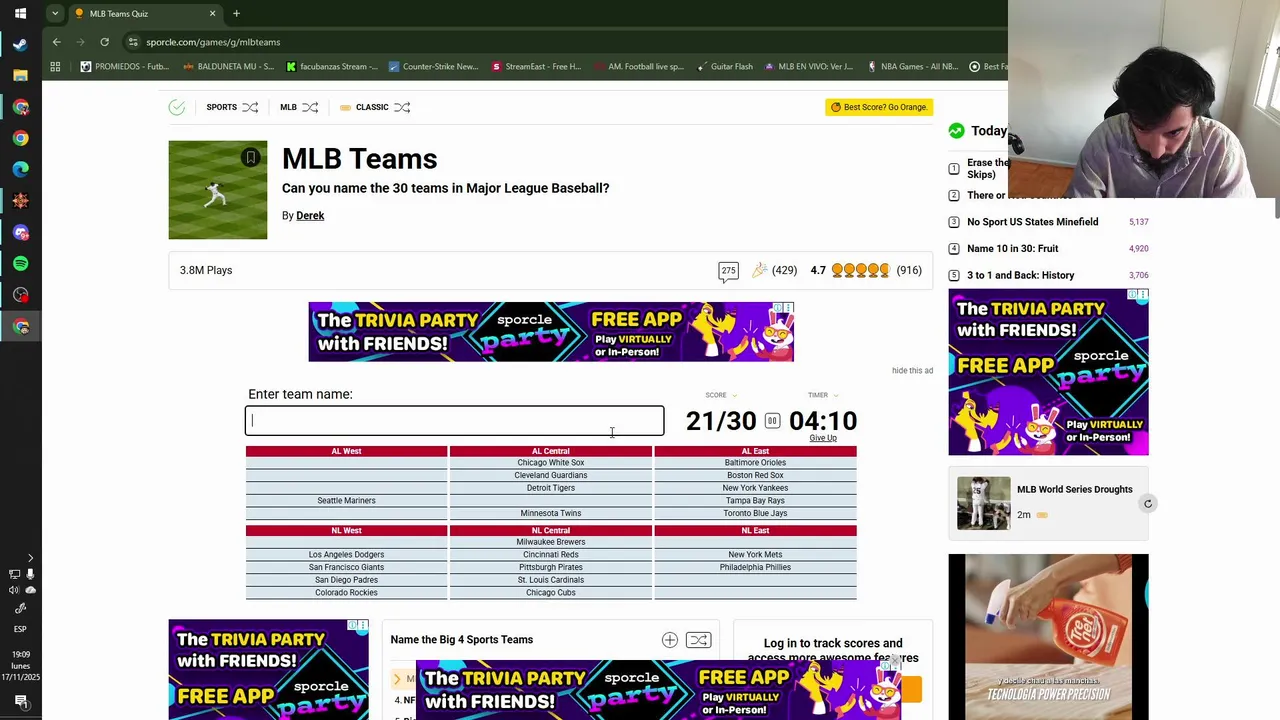Image resolution: width=1280 pixels, height=720 pixels.
Task: Show hidden system tray icons
Action: coord(29,558)
